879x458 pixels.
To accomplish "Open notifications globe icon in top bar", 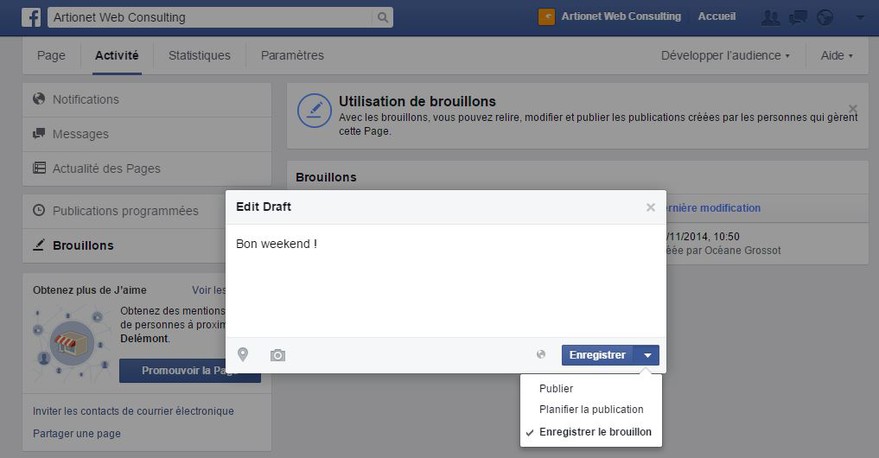I will click(825, 17).
